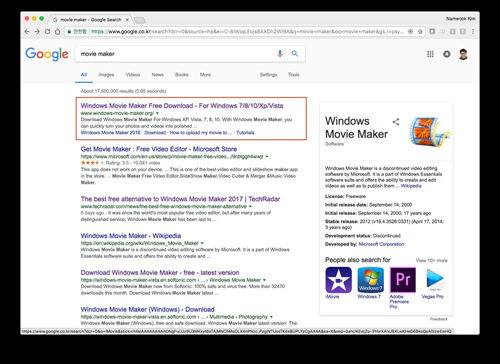The height and width of the screenshot is (364, 500).
Task: Open the Adobe Premiere Pro related icon
Action: (403, 280)
